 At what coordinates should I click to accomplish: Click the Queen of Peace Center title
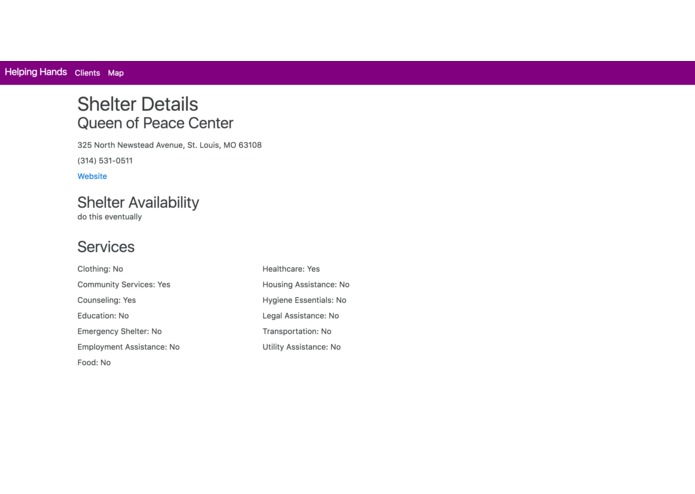[155, 123]
